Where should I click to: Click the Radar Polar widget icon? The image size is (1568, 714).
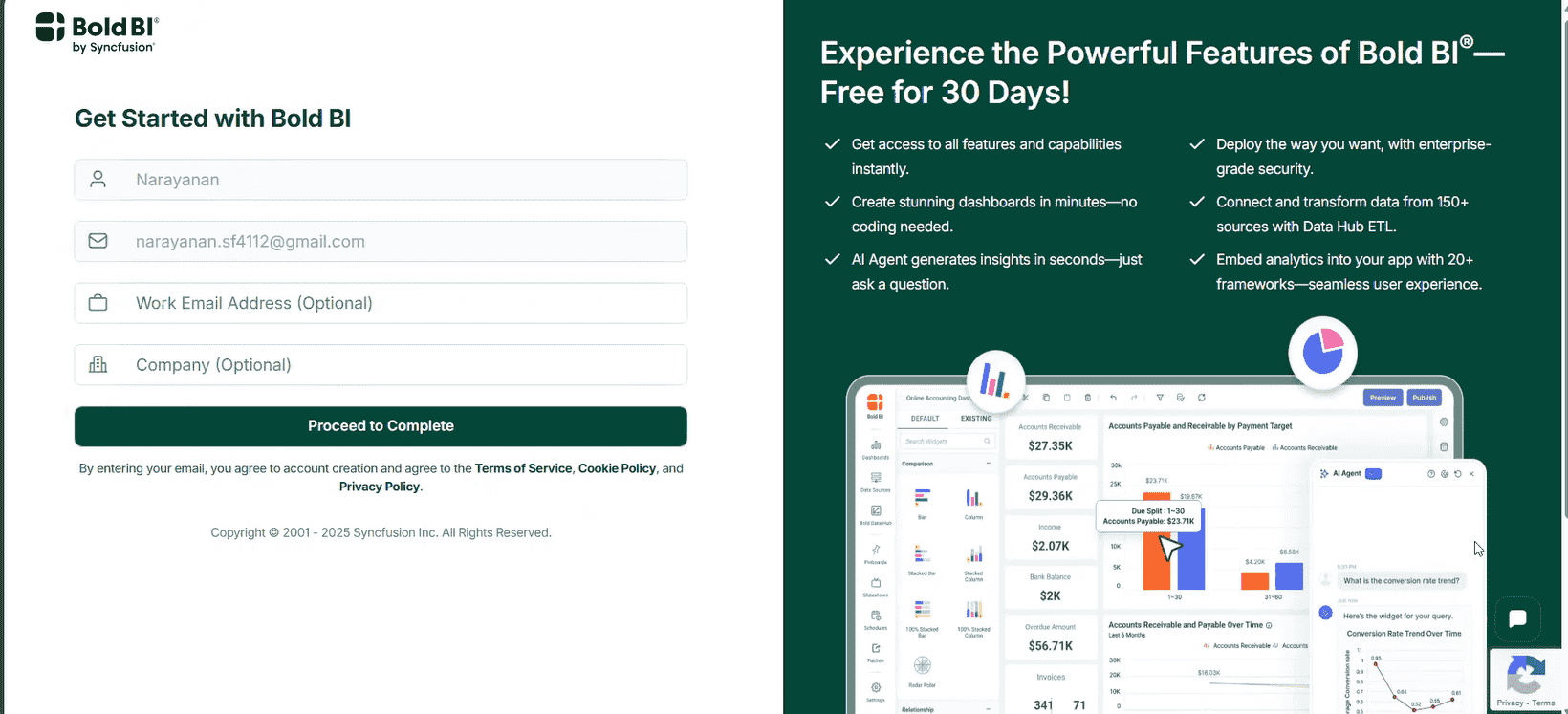point(923,665)
